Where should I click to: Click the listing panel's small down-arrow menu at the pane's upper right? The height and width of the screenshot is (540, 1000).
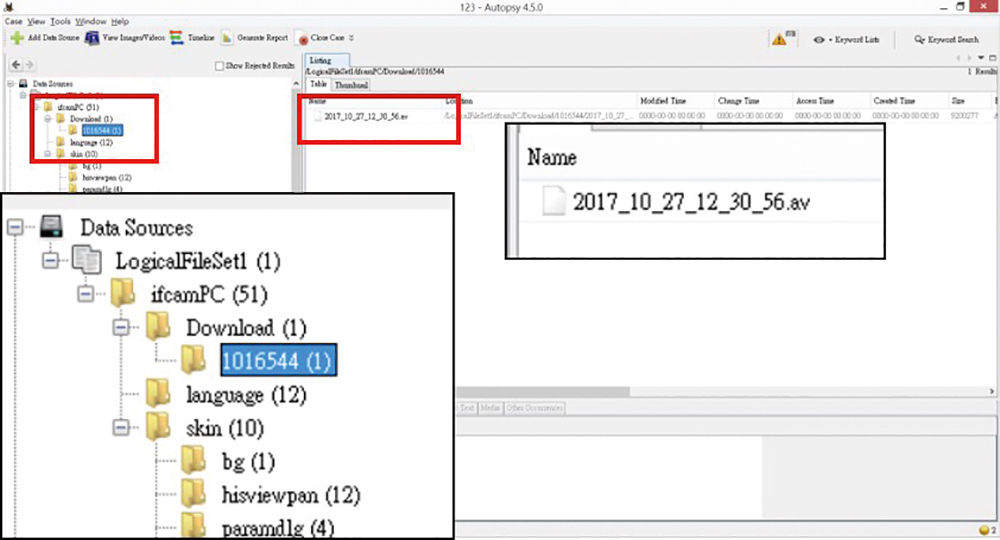point(981,58)
